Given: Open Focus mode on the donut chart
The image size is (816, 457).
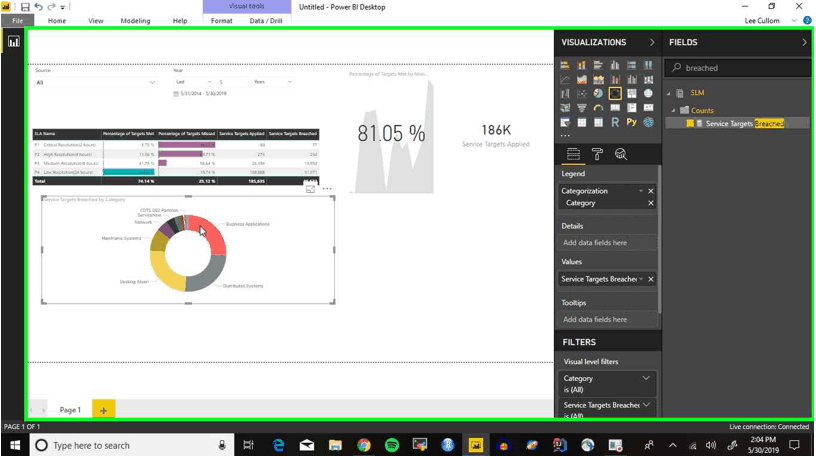Looking at the screenshot, I should (x=310, y=189).
